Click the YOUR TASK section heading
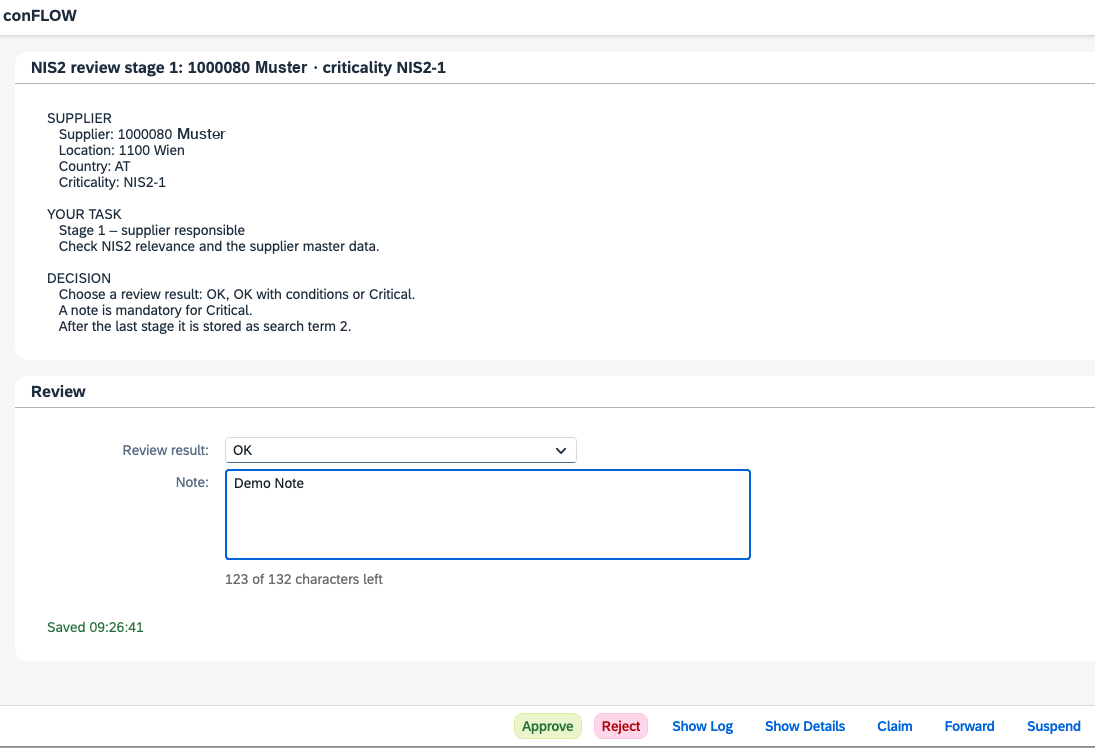The width and height of the screenshot is (1095, 748). 84,214
